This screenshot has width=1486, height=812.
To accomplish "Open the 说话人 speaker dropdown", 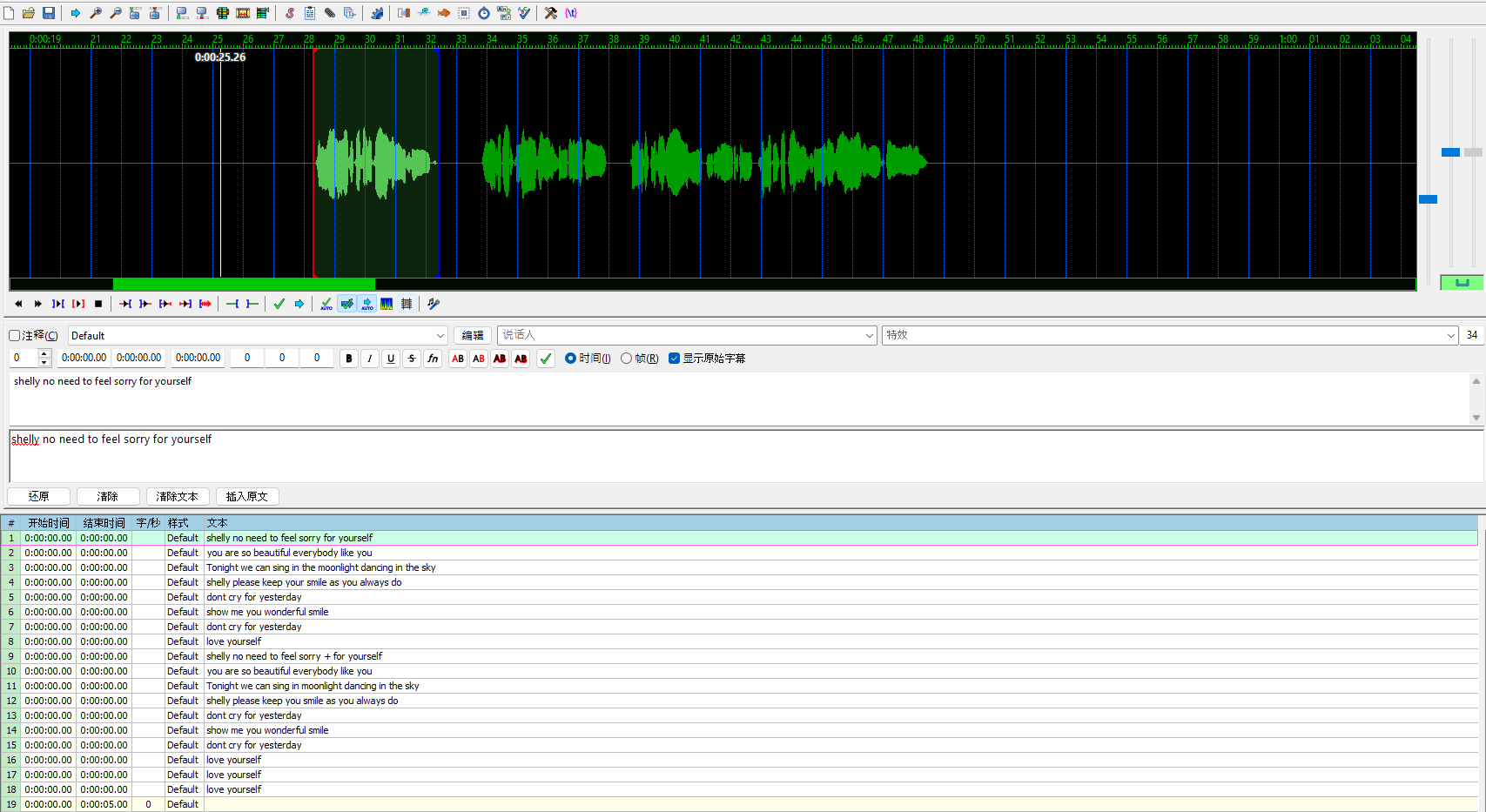I will click(x=869, y=336).
